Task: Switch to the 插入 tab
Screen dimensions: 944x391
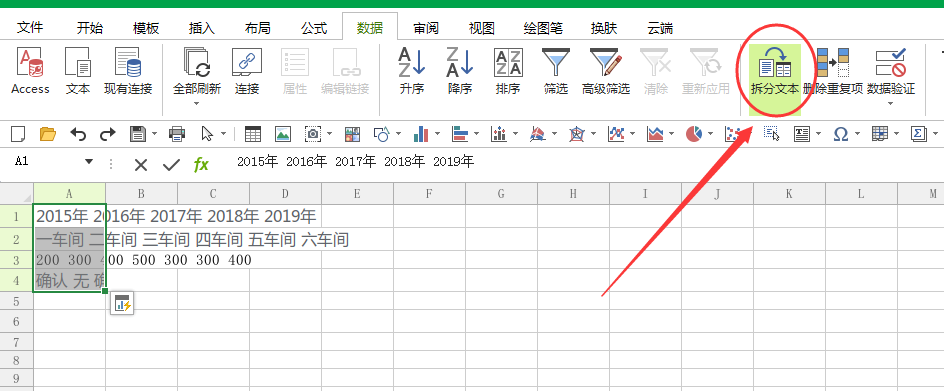Action: point(202,28)
